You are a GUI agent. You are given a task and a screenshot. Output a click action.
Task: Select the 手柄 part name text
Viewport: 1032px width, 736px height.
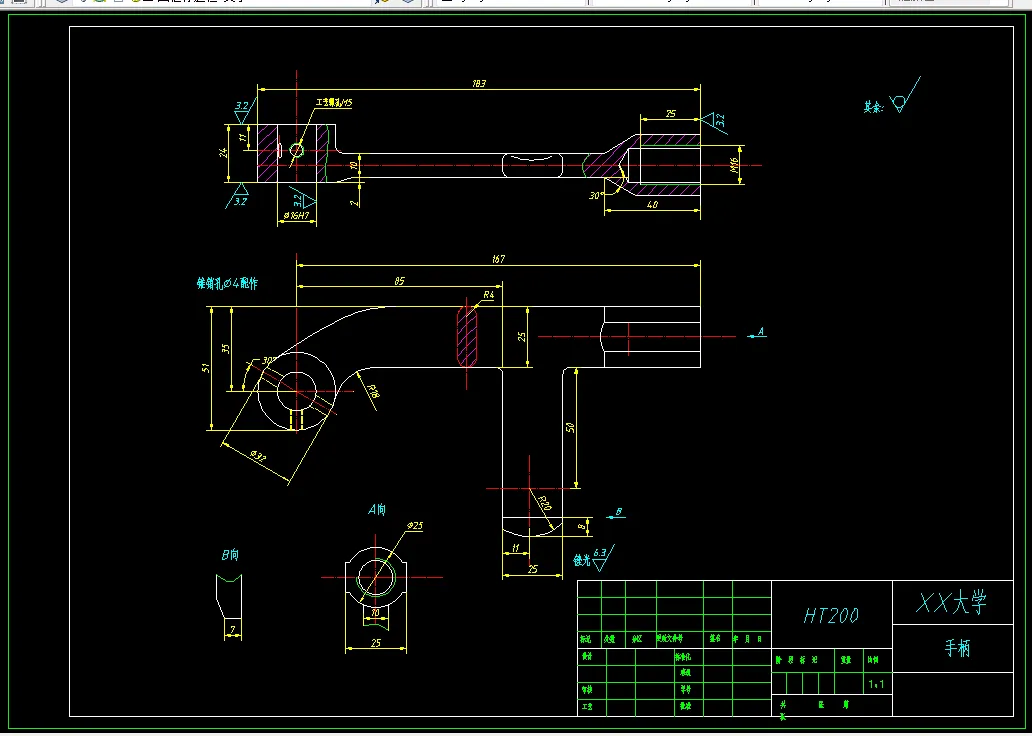tap(957, 648)
